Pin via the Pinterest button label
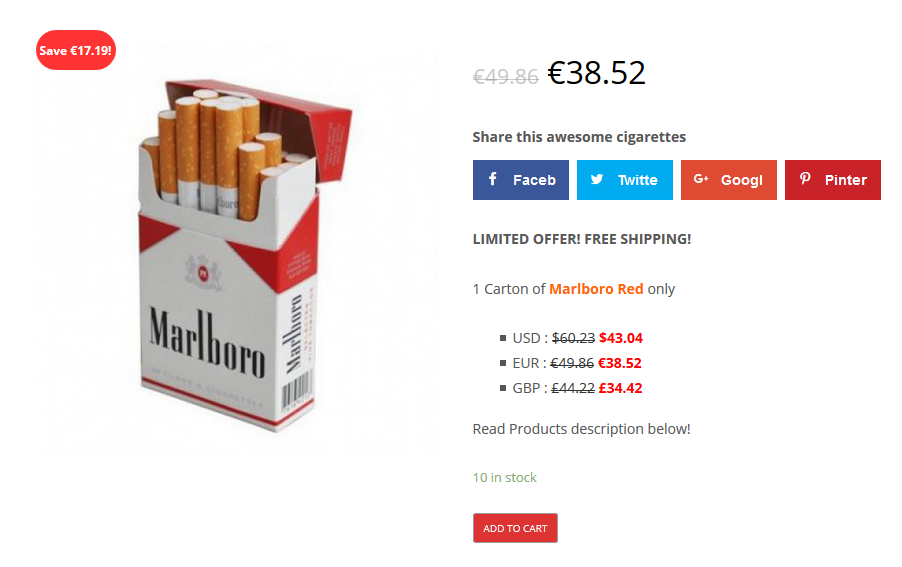This screenshot has width=902, height=567. click(846, 180)
